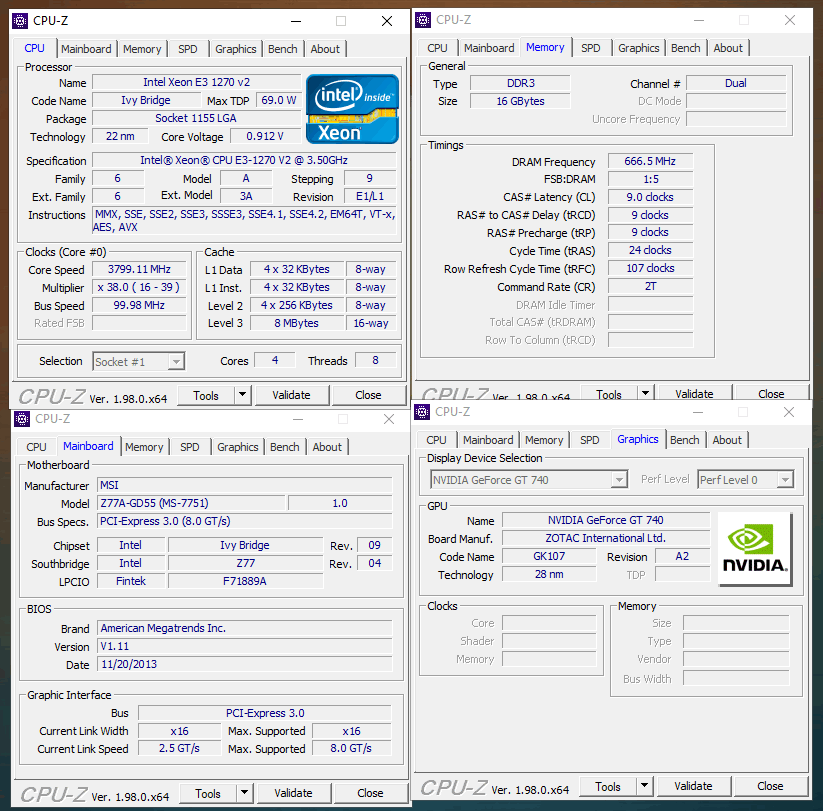Click Close in the Graphics tab window
This screenshot has height=811, width=823.
click(770, 786)
